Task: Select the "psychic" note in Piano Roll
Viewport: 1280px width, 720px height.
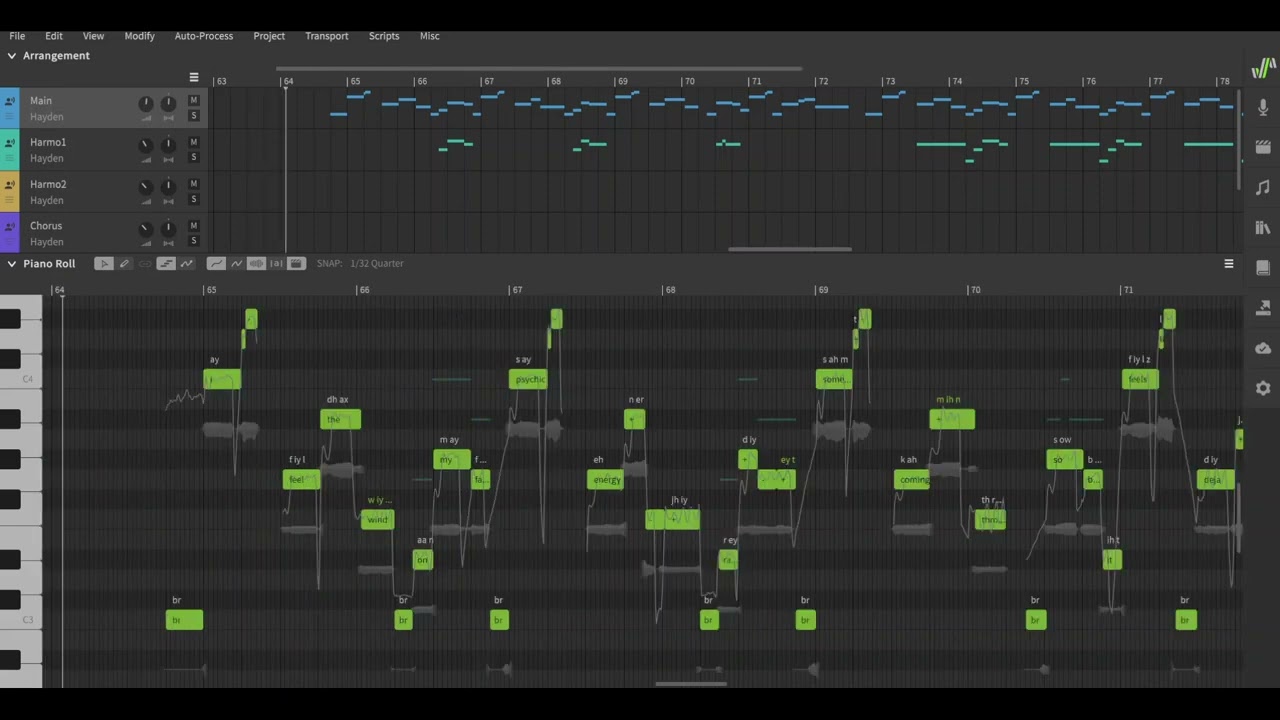Action: [528, 379]
